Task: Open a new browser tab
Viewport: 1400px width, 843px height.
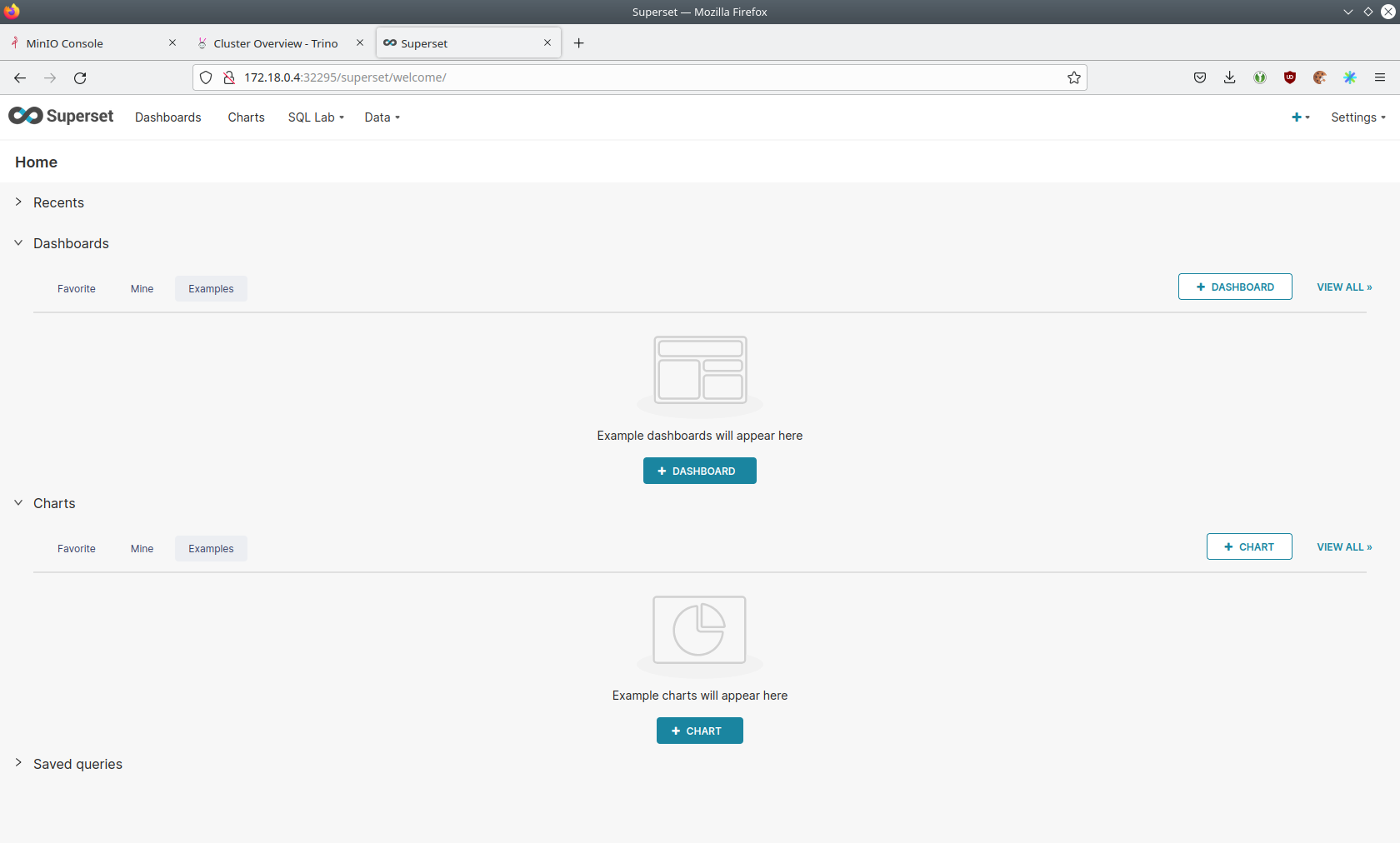Action: coord(578,43)
